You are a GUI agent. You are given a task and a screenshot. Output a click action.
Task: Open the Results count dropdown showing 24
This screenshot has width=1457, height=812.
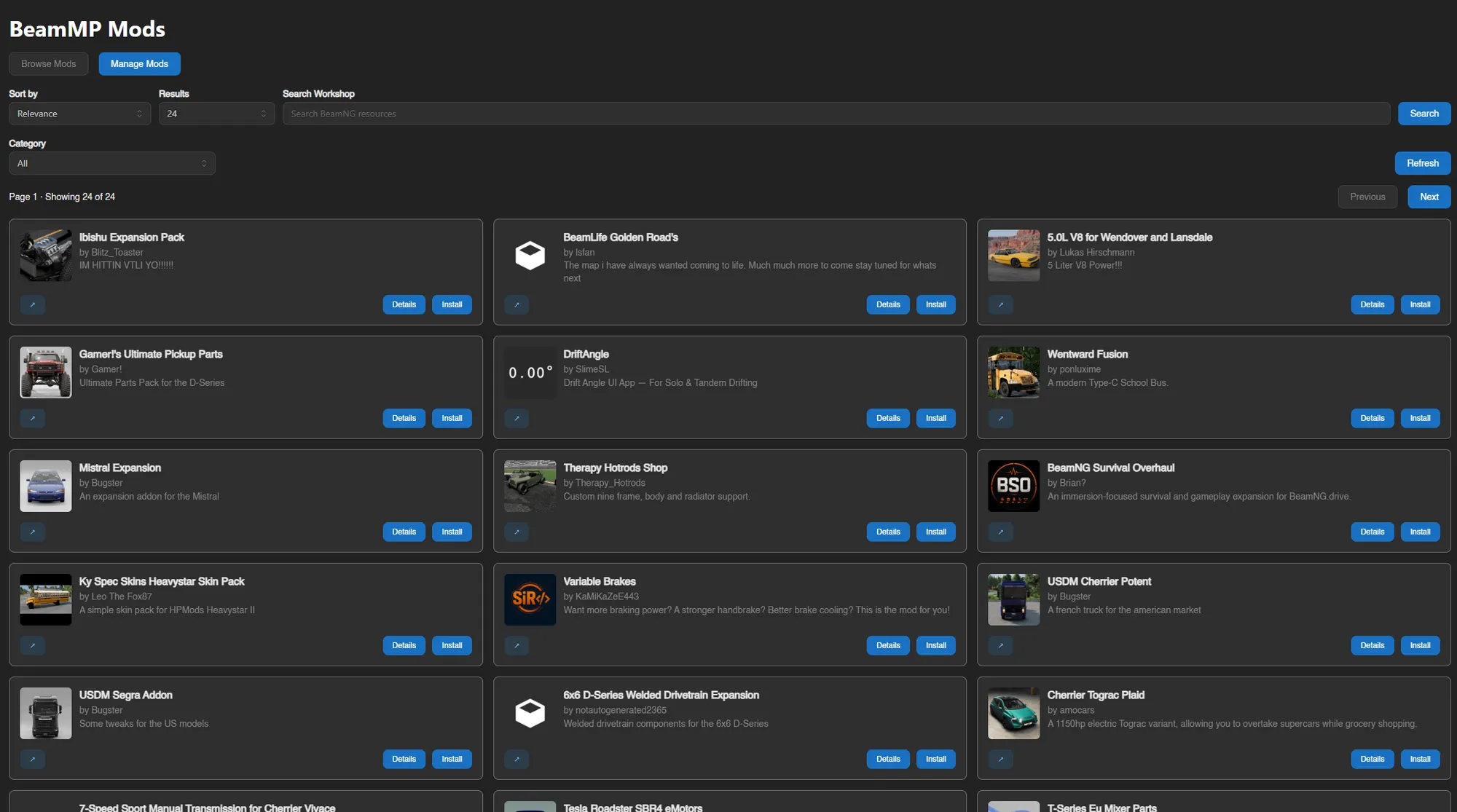click(216, 114)
